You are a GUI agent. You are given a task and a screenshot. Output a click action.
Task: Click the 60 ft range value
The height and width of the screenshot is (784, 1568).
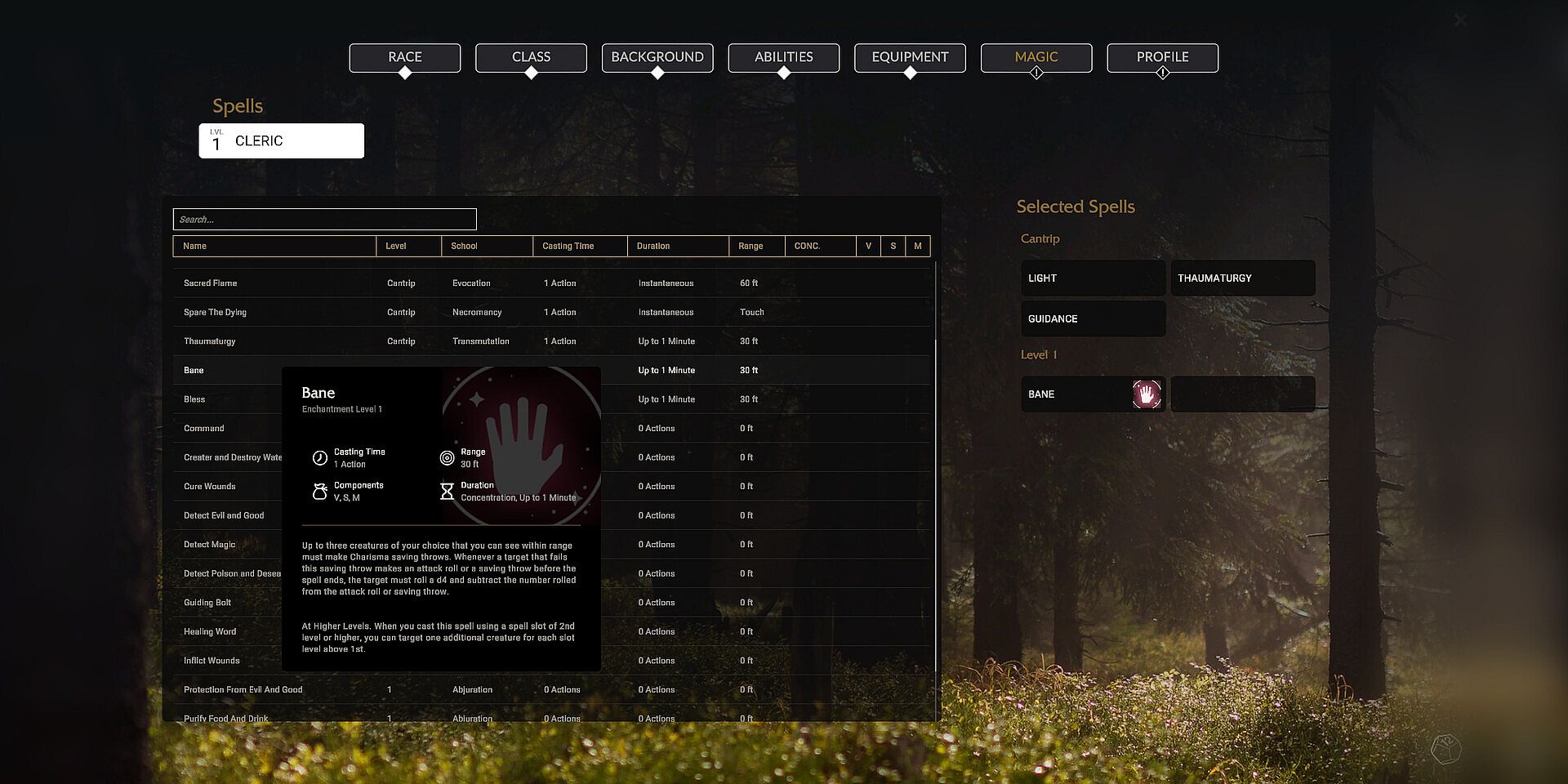(x=749, y=283)
